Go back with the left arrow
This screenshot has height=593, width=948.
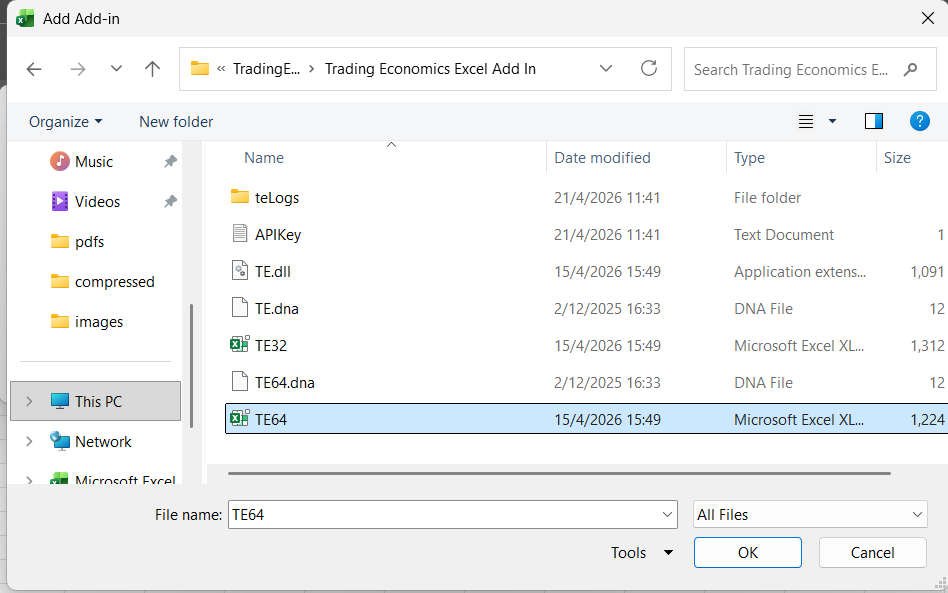[x=34, y=69]
